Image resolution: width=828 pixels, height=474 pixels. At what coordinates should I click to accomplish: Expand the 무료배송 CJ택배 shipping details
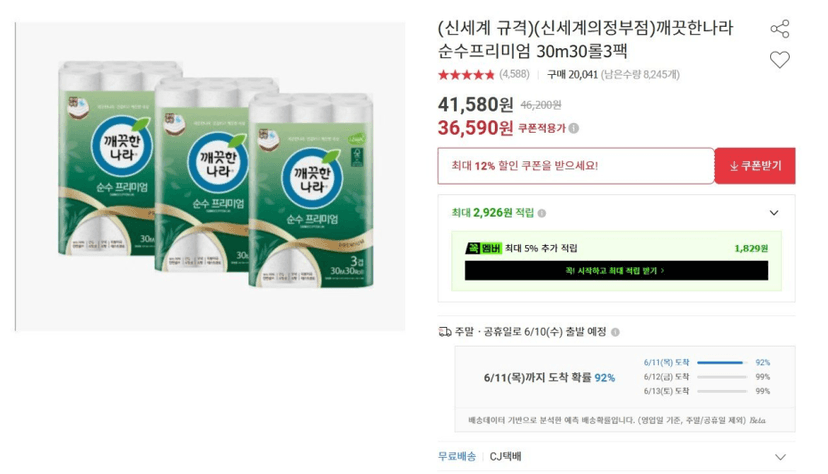[x=780, y=457]
